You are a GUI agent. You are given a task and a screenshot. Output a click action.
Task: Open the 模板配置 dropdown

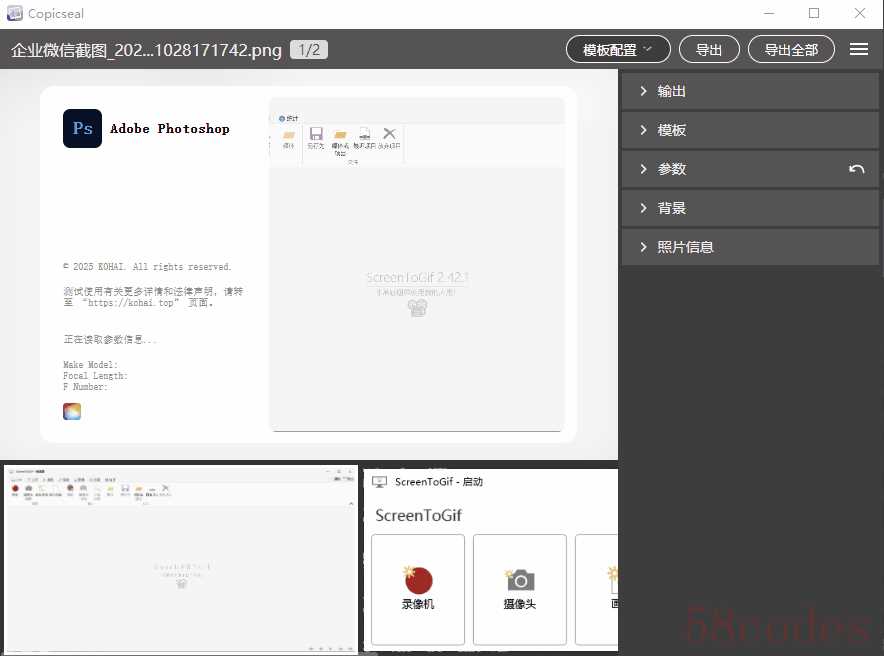tap(618, 49)
